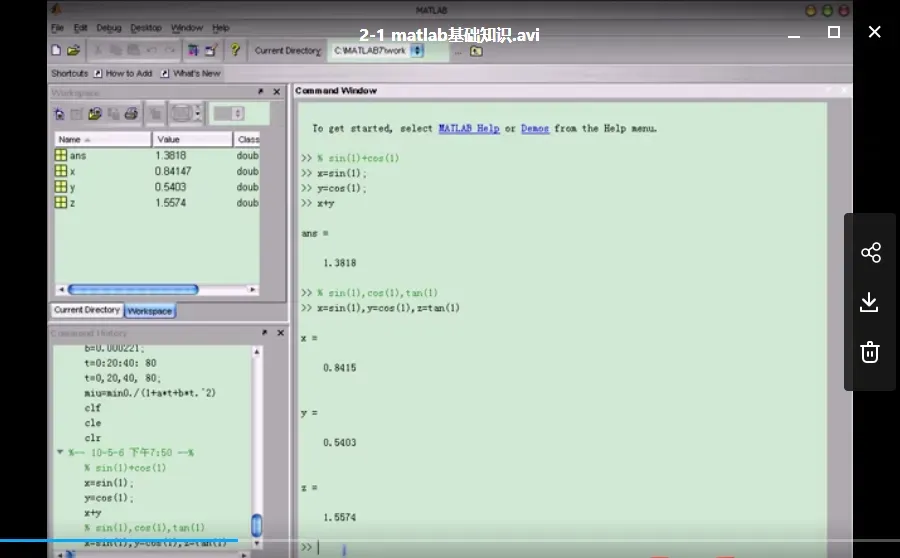
Task: Select 'clf' entry in Command History
Action: [x=92, y=408]
